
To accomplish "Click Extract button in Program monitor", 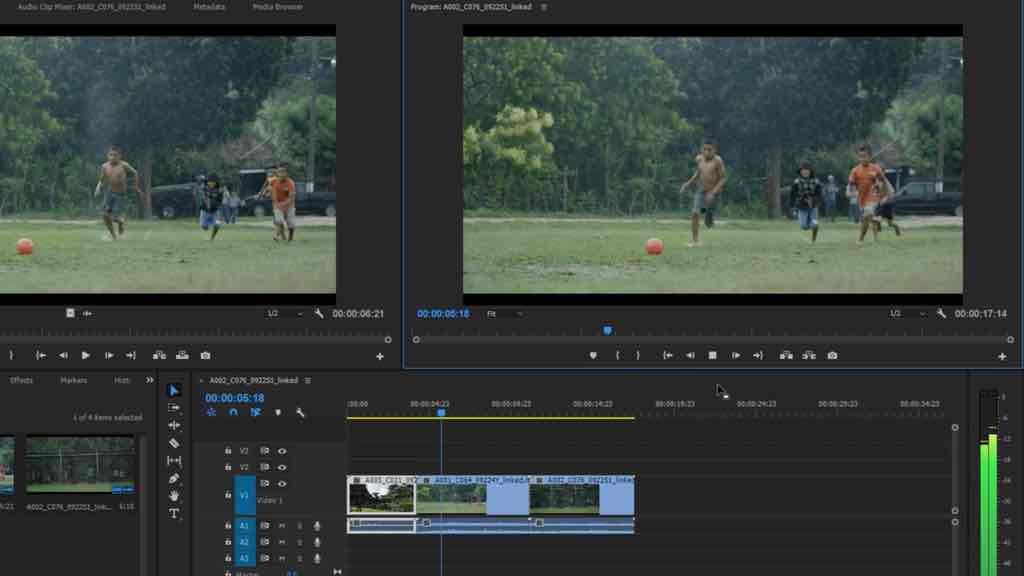I will pyautogui.click(x=809, y=356).
